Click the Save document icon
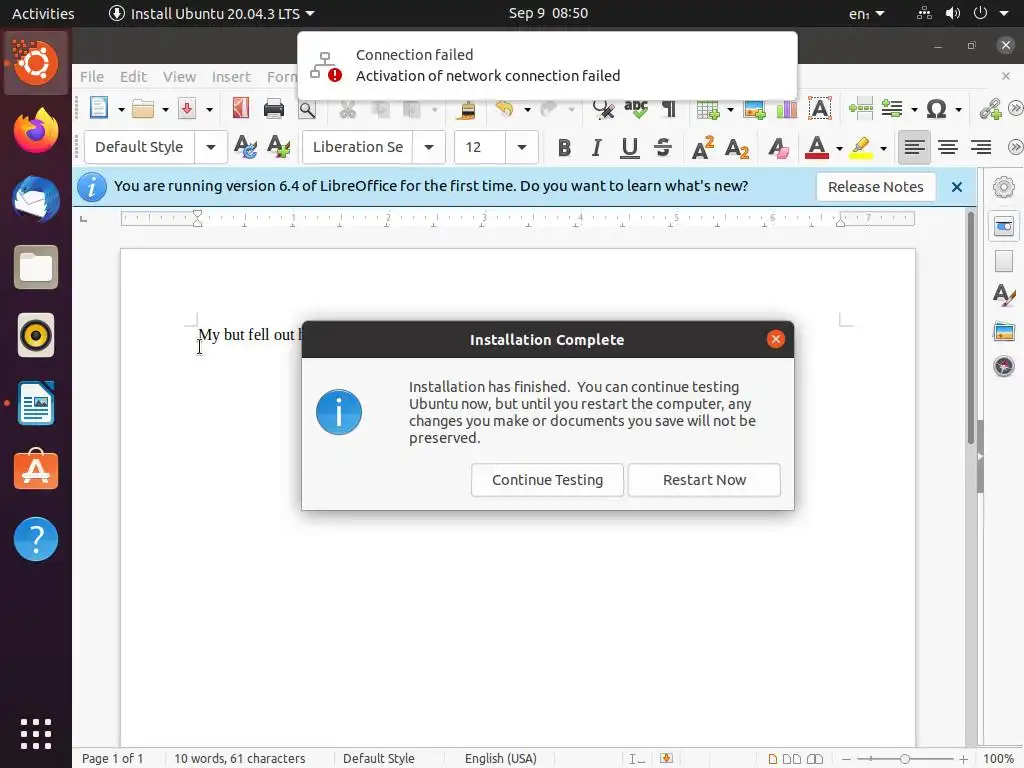 (187, 108)
